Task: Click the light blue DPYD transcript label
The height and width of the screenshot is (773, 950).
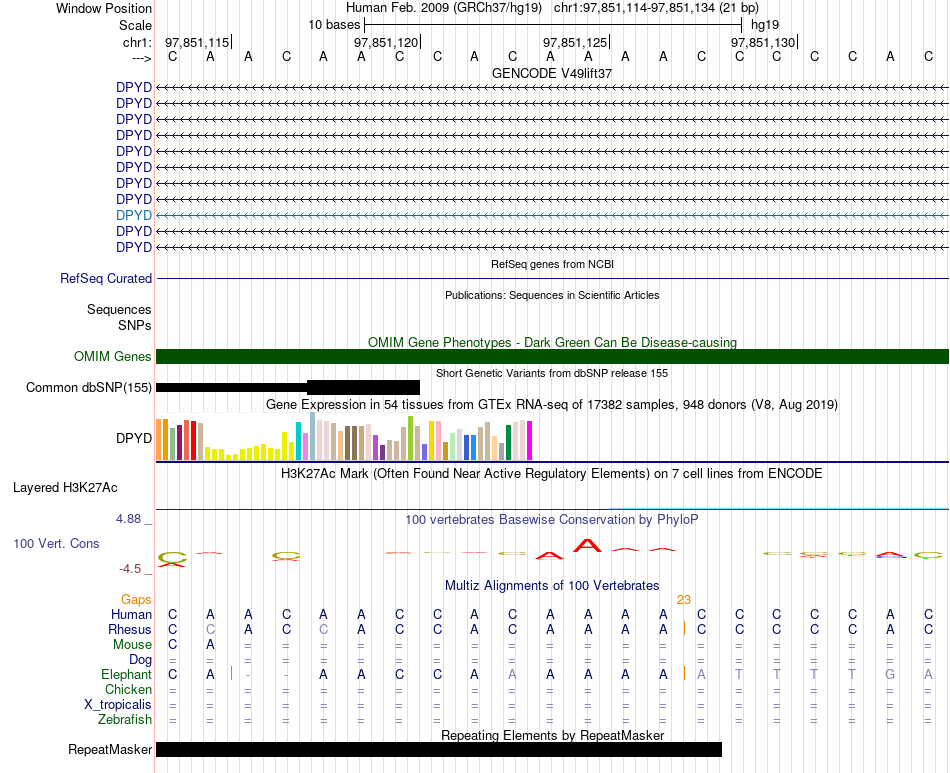Action: tap(134, 215)
